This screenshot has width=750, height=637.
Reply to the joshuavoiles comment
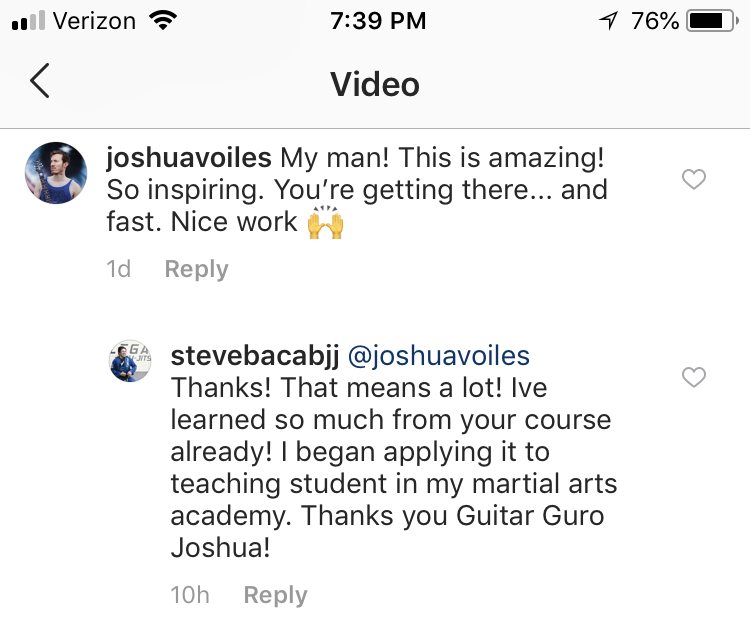pyautogui.click(x=196, y=269)
